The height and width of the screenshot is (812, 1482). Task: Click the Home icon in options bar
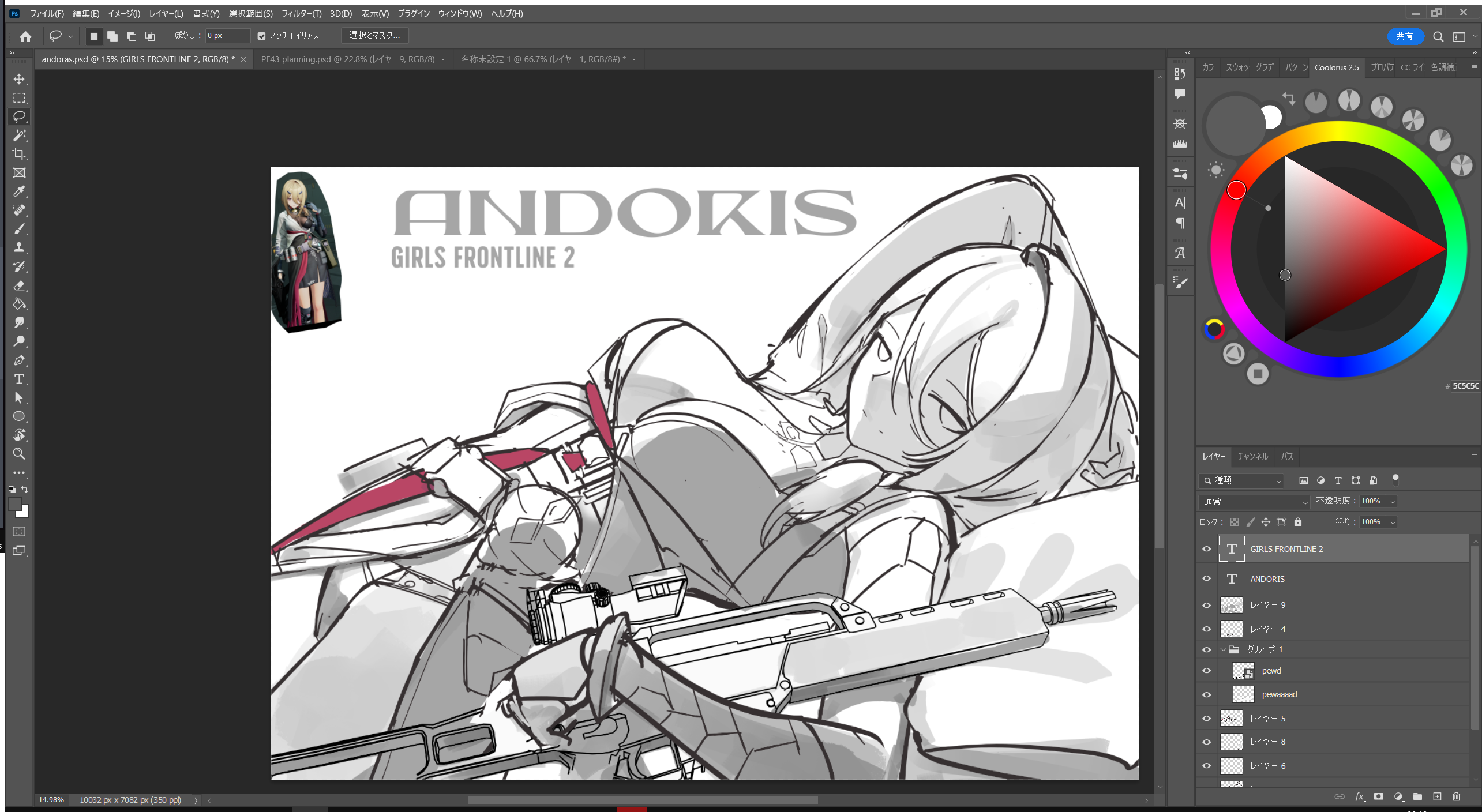[25, 36]
